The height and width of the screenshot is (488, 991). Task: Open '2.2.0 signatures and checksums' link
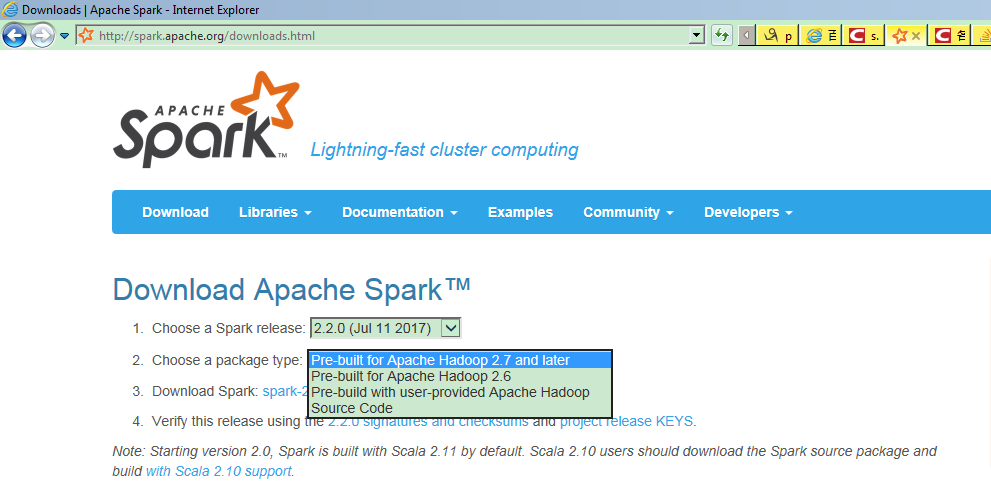428,421
